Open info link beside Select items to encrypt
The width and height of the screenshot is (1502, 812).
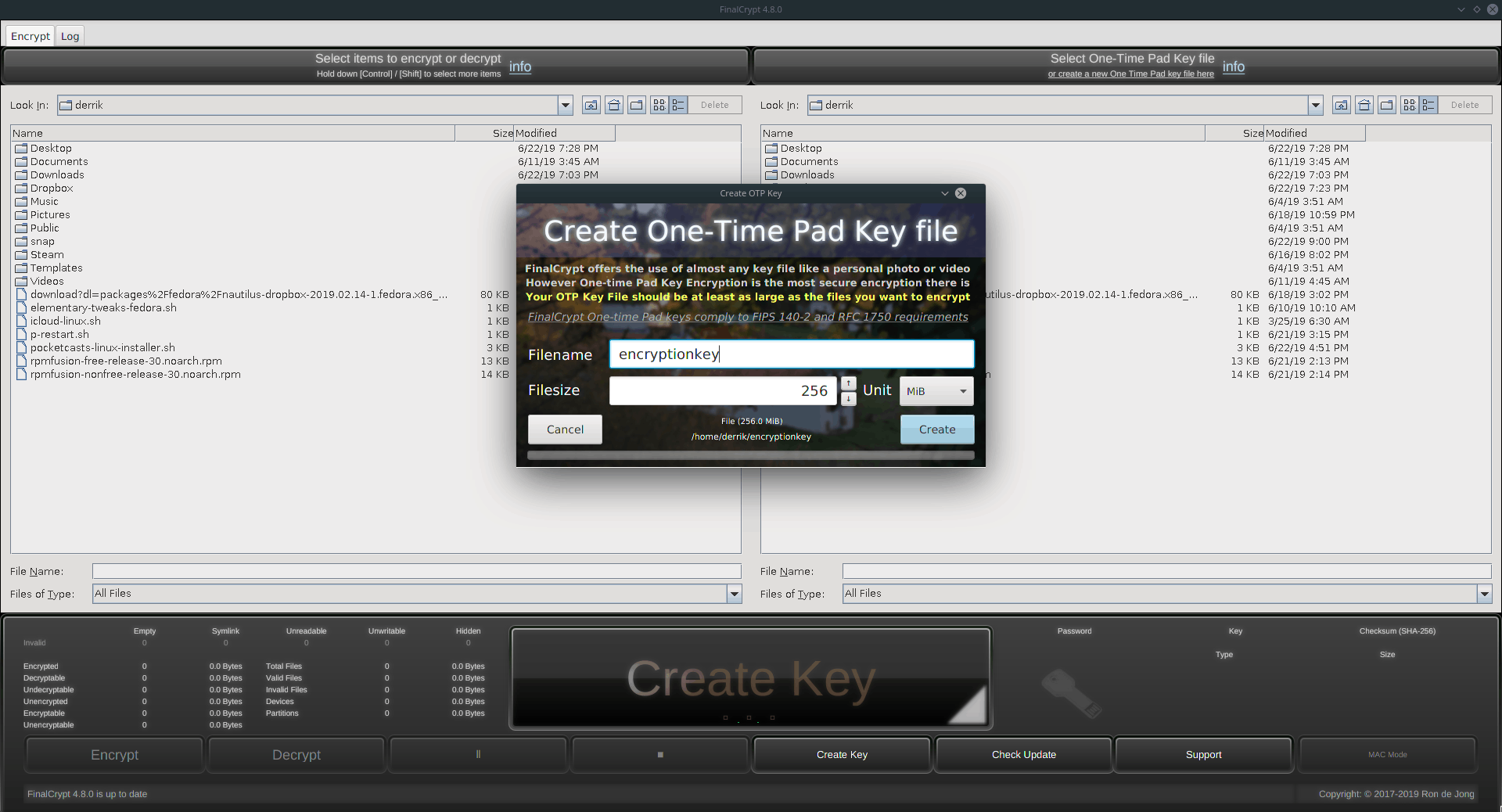520,66
